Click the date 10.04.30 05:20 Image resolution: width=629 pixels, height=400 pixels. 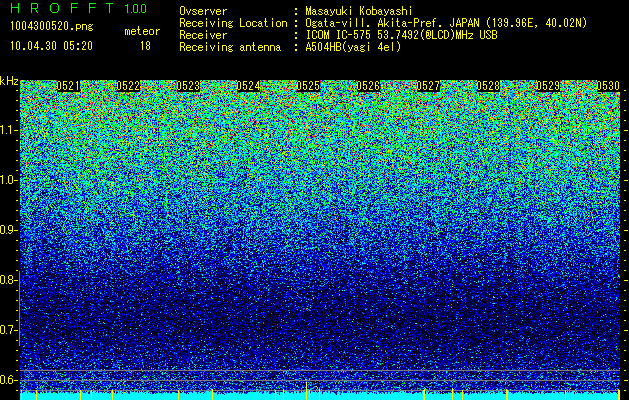[51, 46]
